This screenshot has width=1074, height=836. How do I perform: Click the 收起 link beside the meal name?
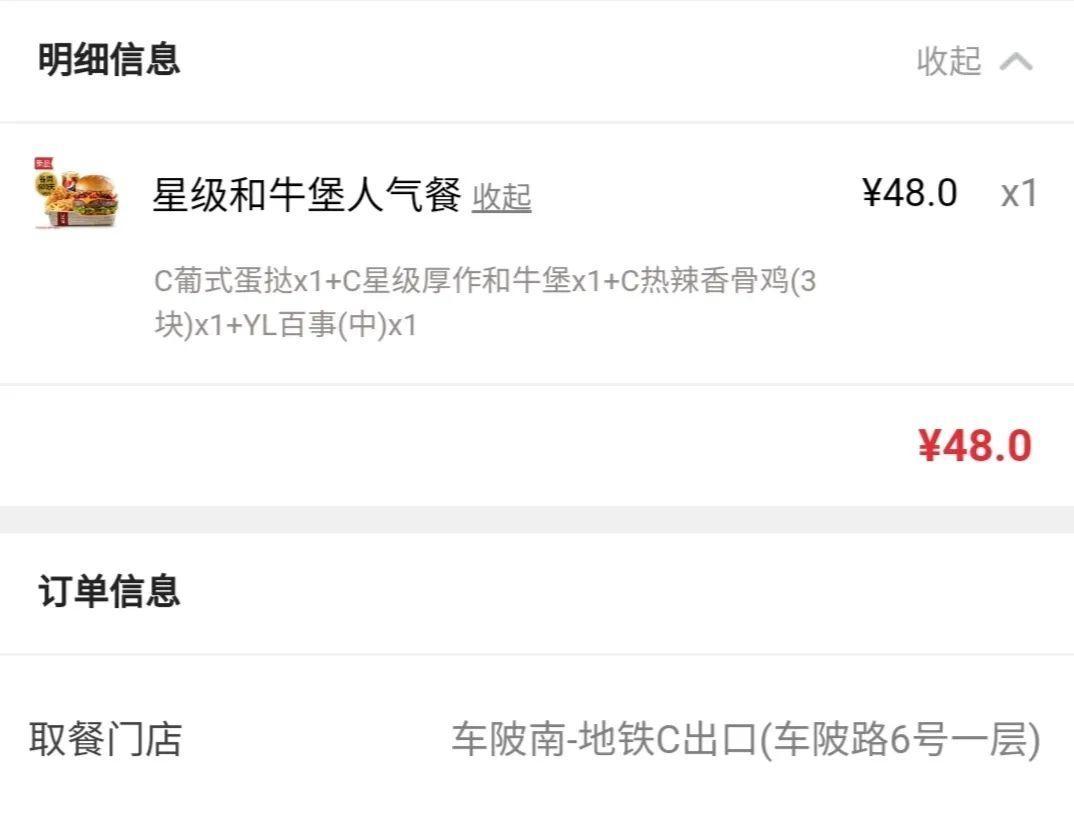pyautogui.click(x=503, y=199)
